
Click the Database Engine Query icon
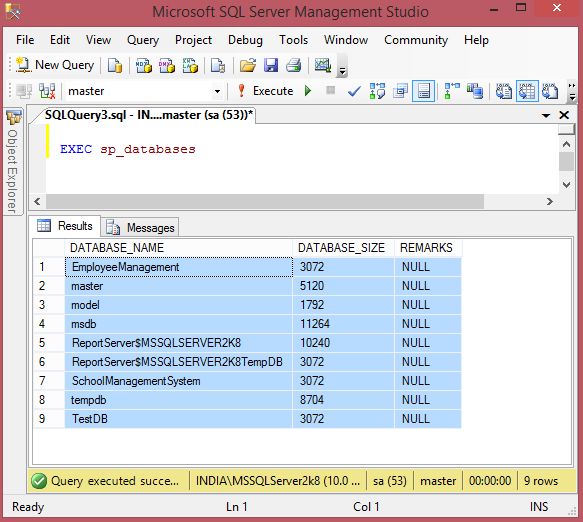(115, 65)
